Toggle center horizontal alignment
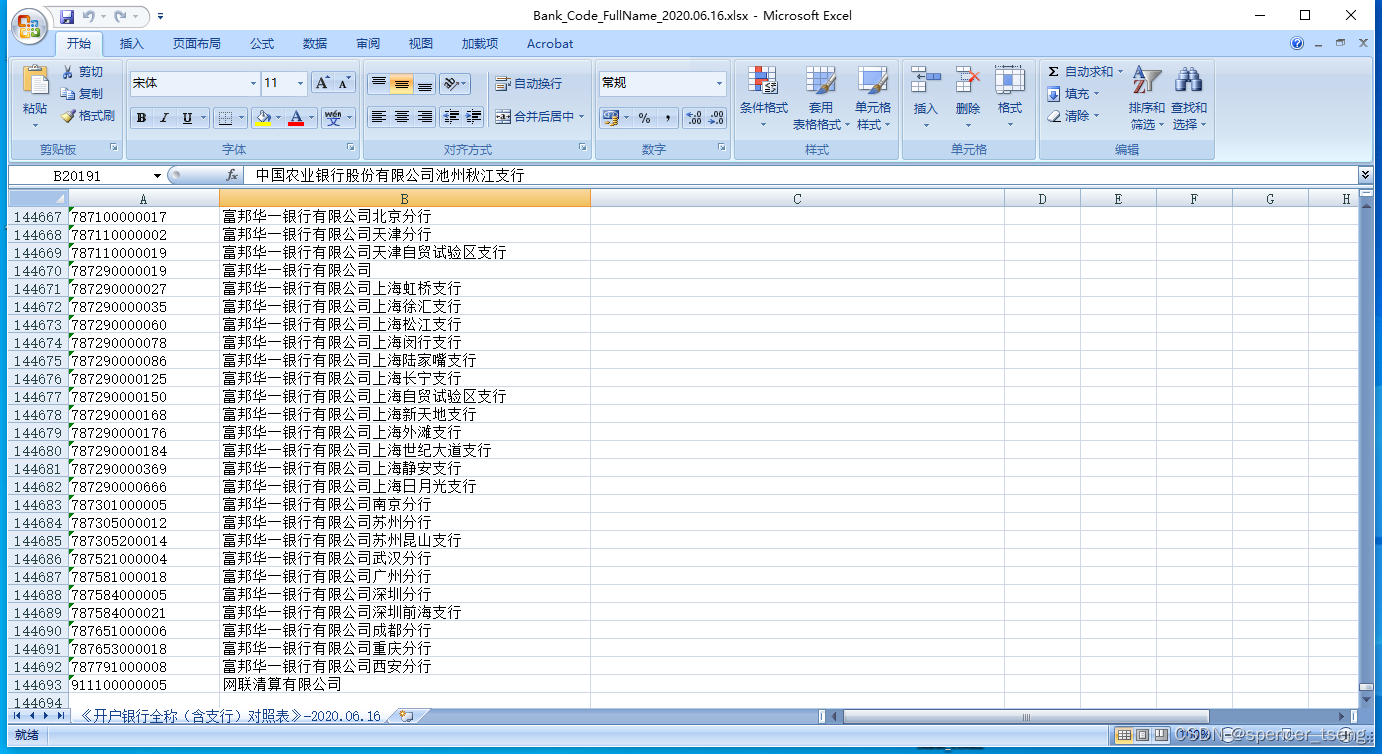Screen dimensions: 1382x754 [401, 117]
